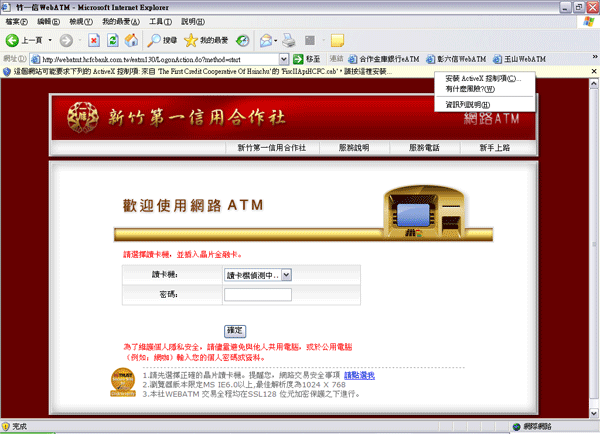The height and width of the screenshot is (434, 600).
Task: Open the 編輯 Edit menu
Action: 49,22
